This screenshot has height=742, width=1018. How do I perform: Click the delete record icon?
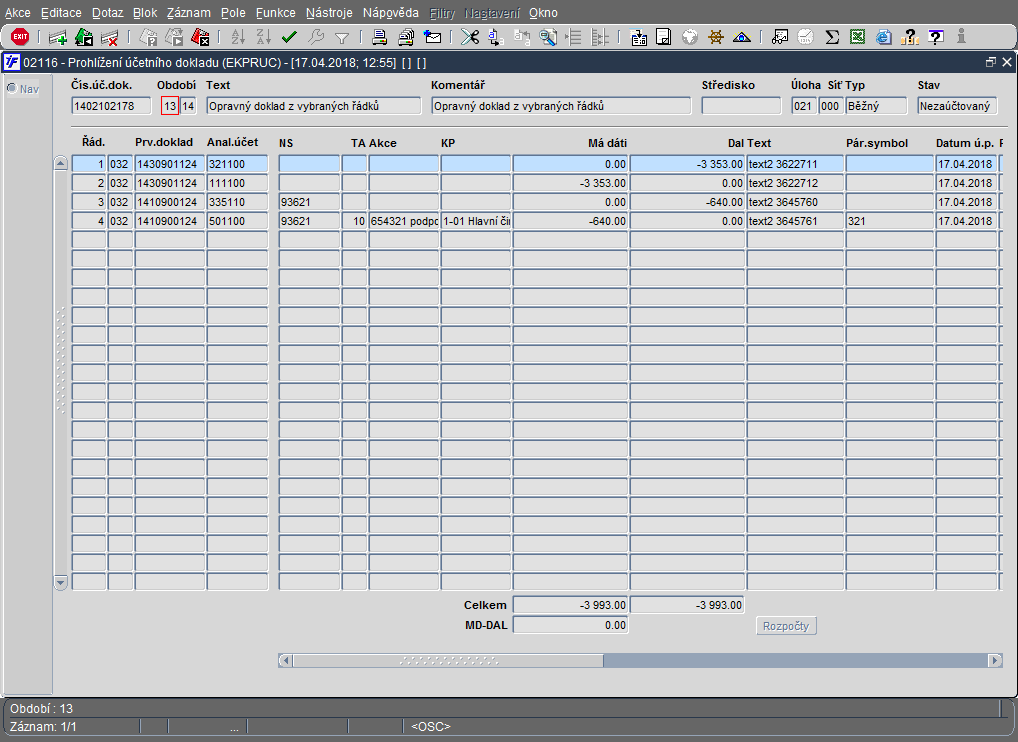pos(110,38)
